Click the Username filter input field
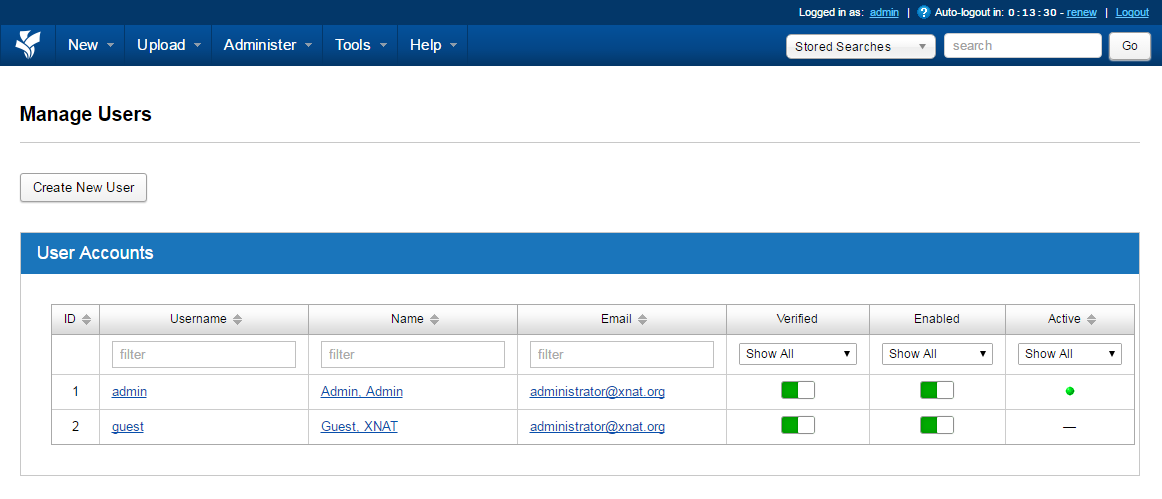Image resolution: width=1162 pixels, height=499 pixels. (204, 354)
